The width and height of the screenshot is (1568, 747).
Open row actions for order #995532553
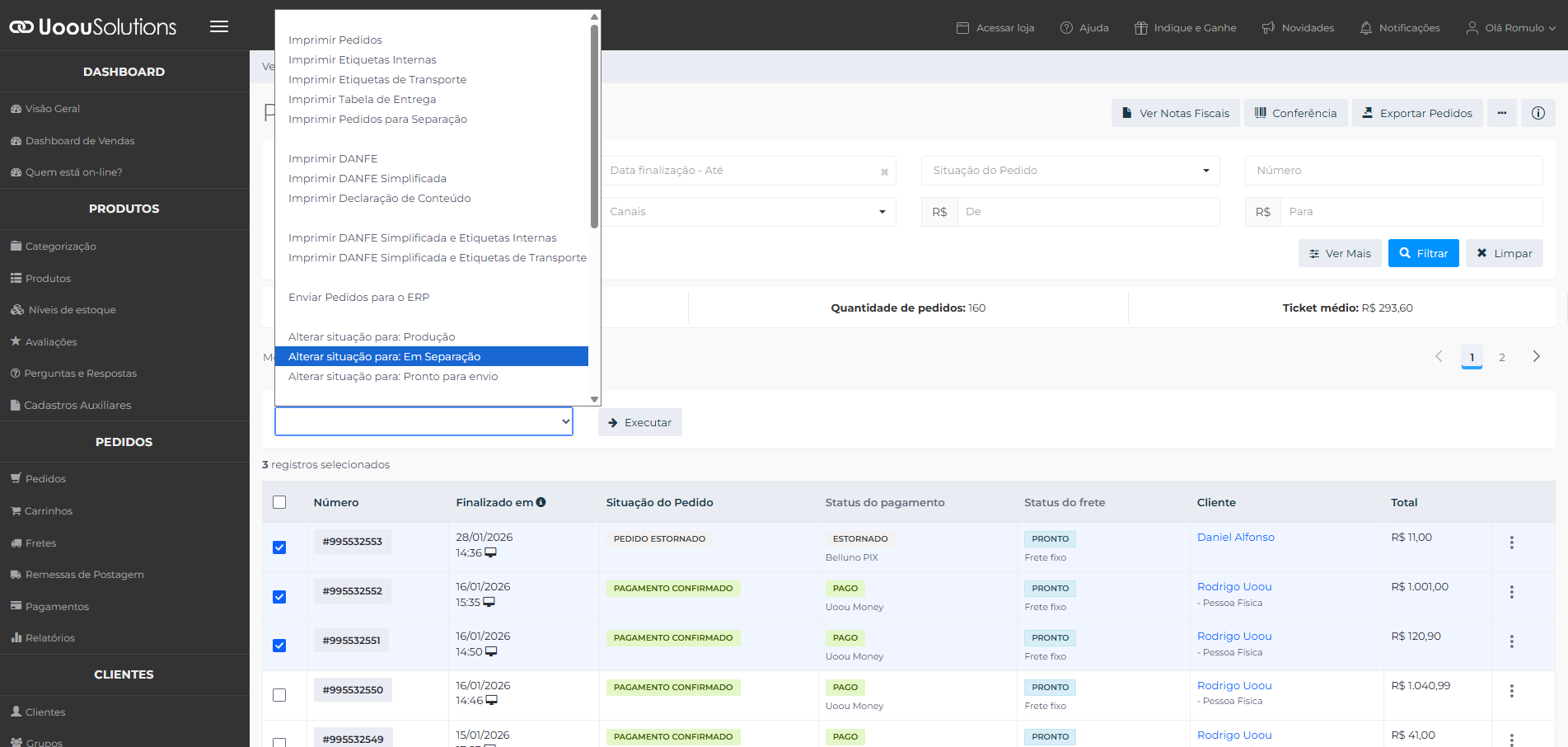point(1511,543)
